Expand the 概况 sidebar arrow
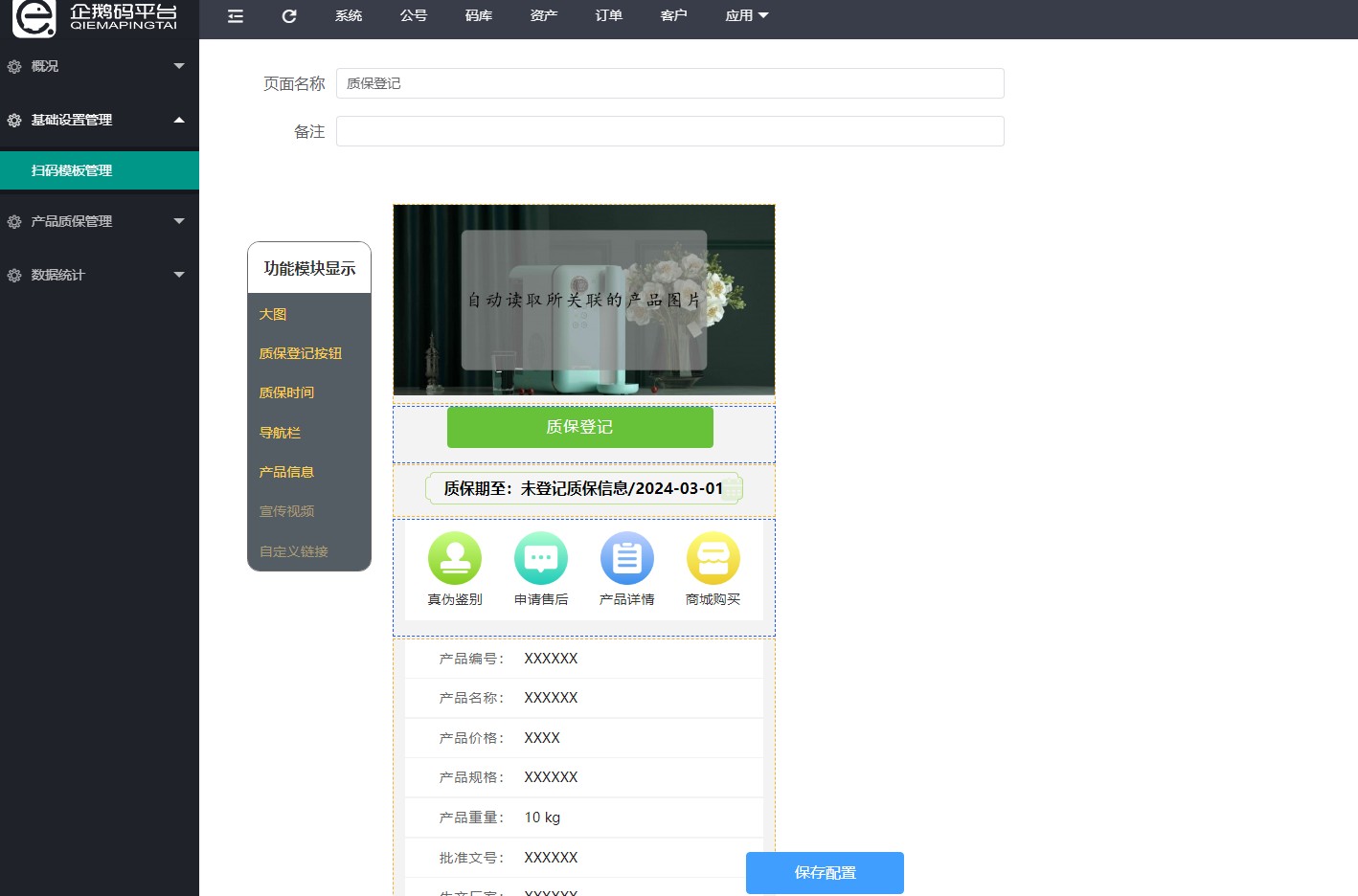This screenshot has width=1358, height=896. click(179, 66)
